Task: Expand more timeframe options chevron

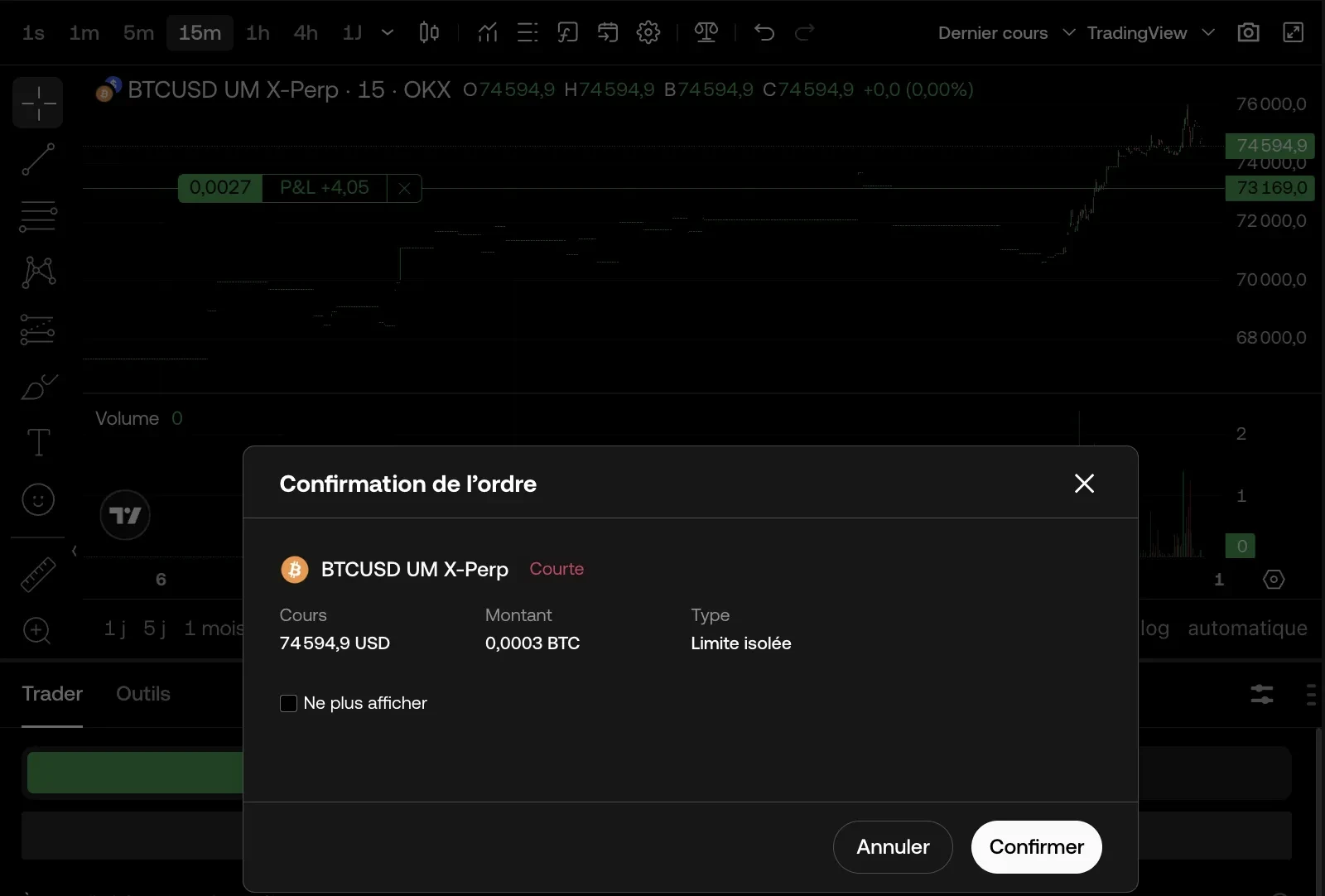Action: click(x=387, y=32)
